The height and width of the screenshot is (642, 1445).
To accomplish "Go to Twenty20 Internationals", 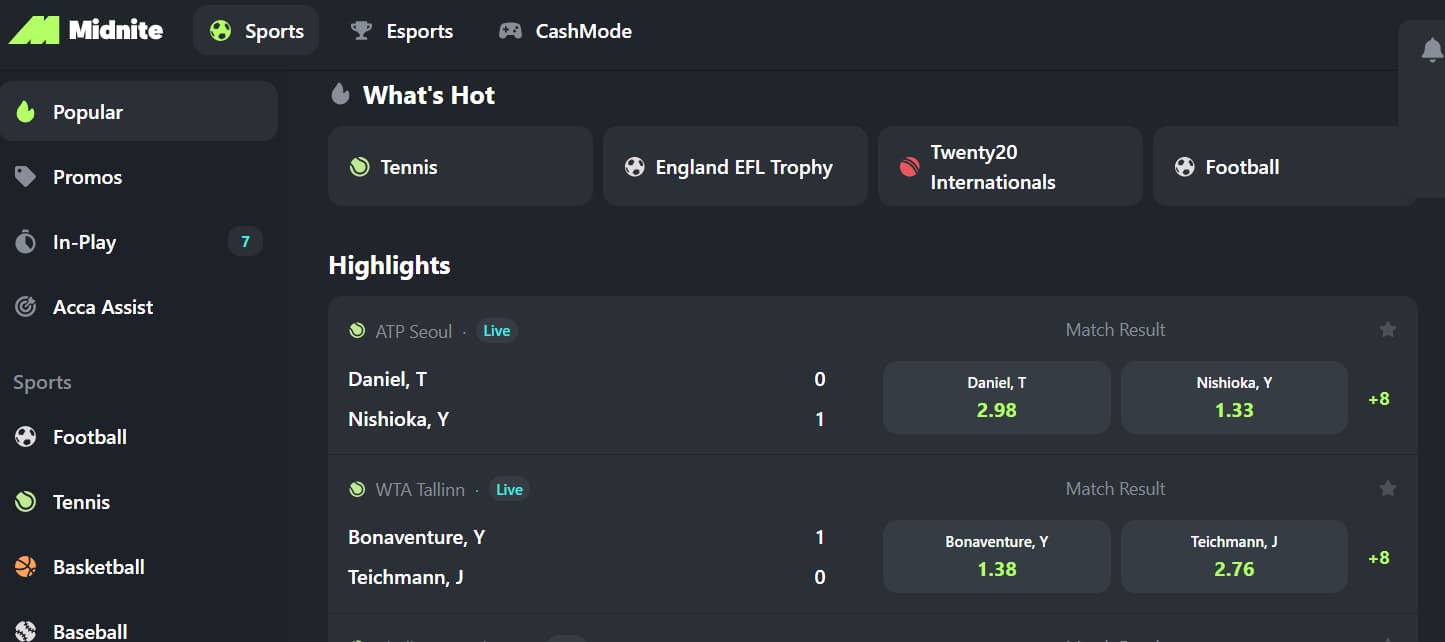I will 1010,167.
